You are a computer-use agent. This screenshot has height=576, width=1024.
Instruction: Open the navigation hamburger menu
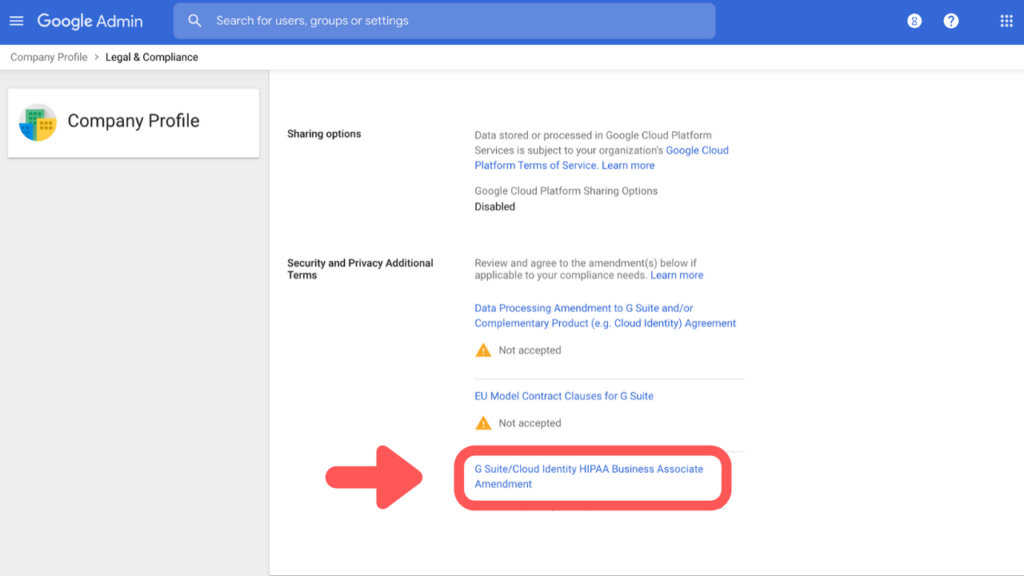tap(17, 20)
